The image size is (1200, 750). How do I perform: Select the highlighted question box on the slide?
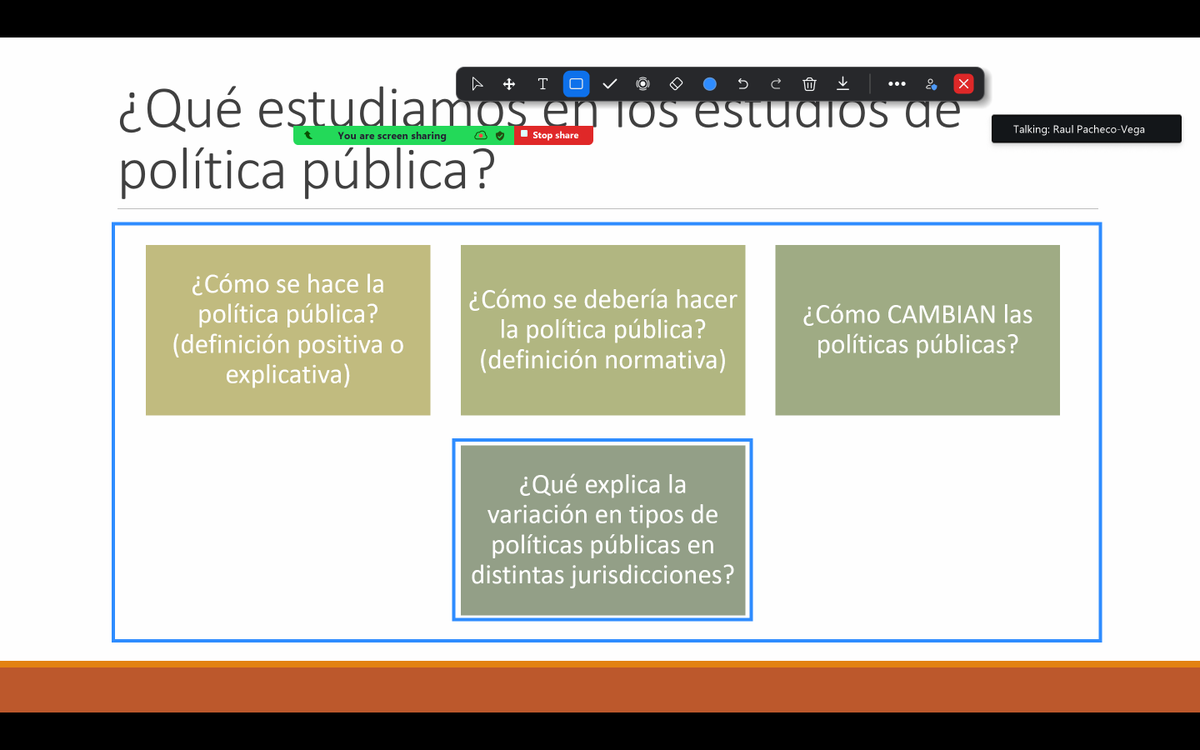coord(602,530)
